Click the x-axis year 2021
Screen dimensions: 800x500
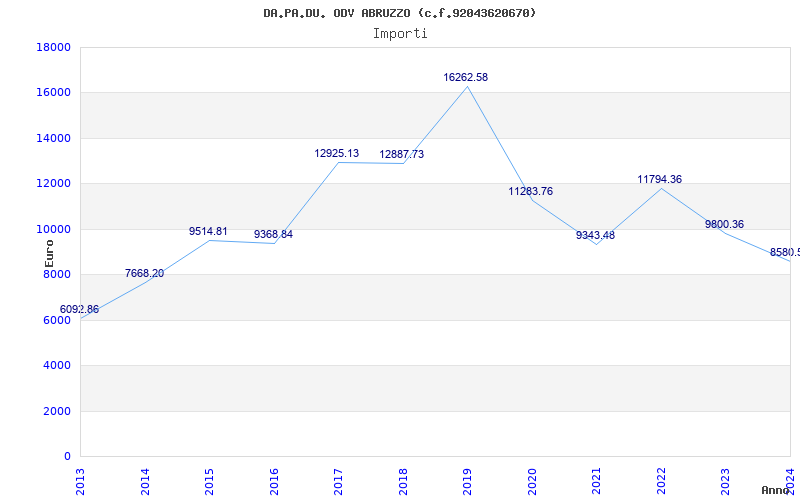pyautogui.click(x=596, y=482)
